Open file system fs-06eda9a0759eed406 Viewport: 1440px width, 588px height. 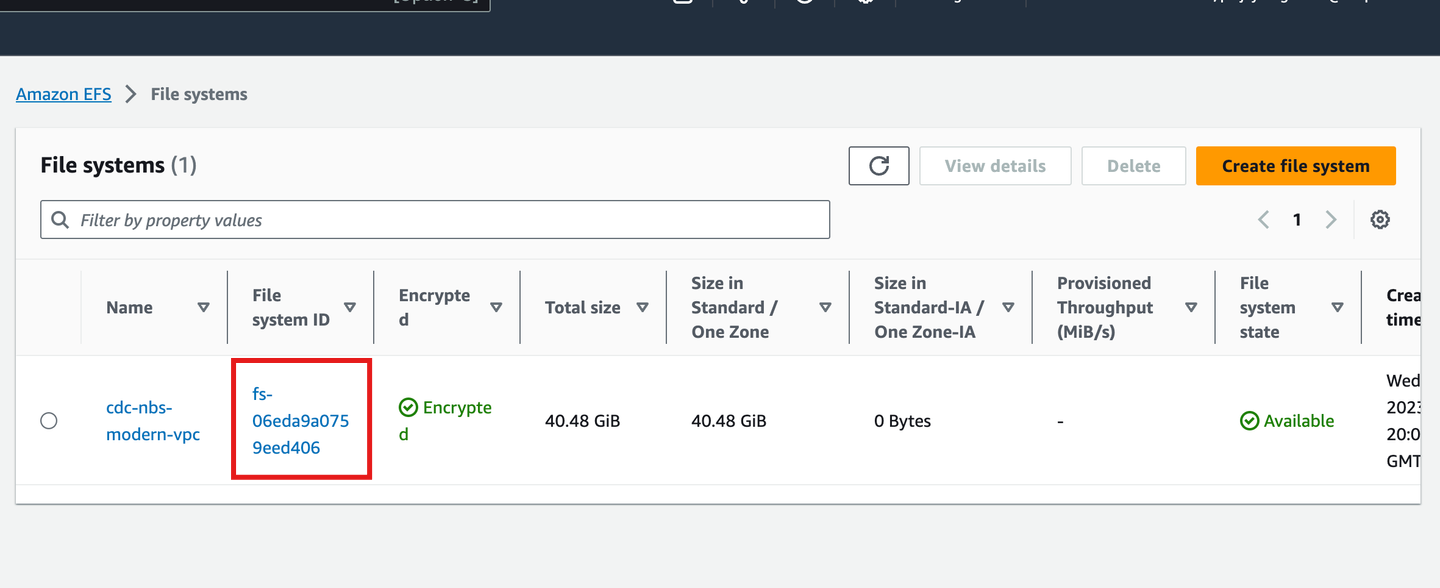click(301, 420)
